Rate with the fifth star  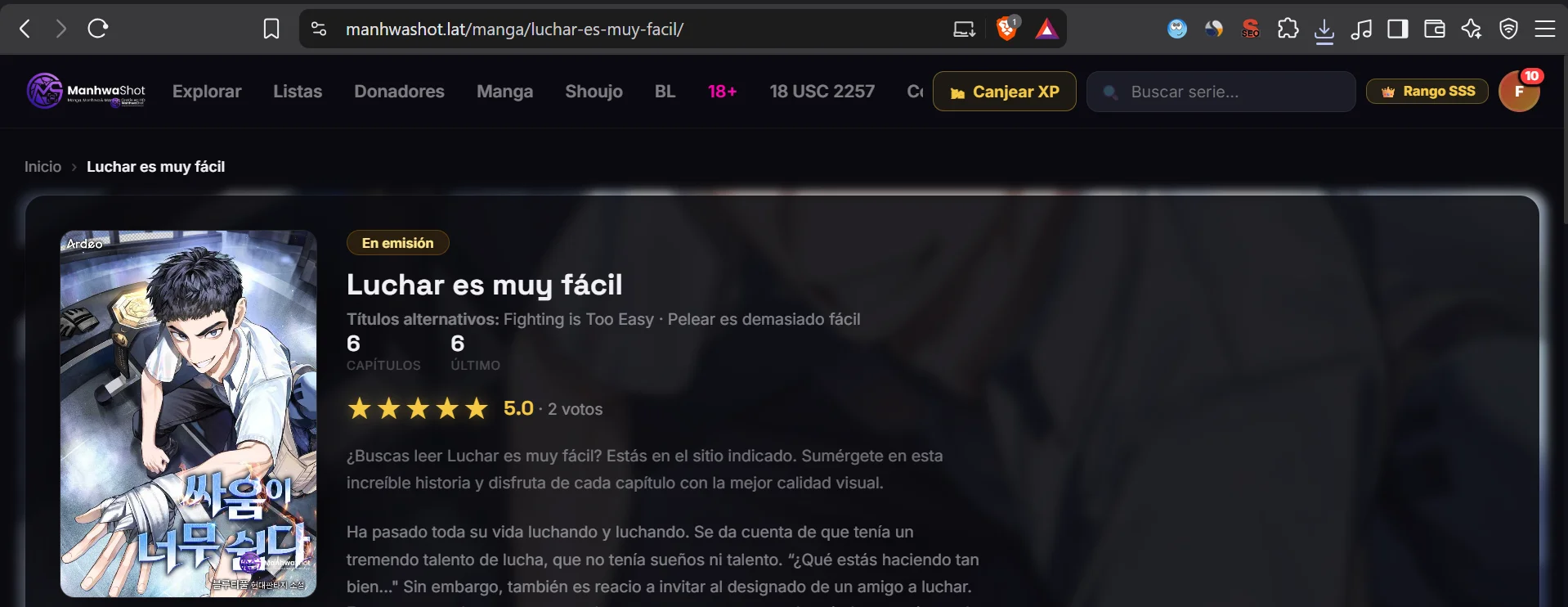476,408
